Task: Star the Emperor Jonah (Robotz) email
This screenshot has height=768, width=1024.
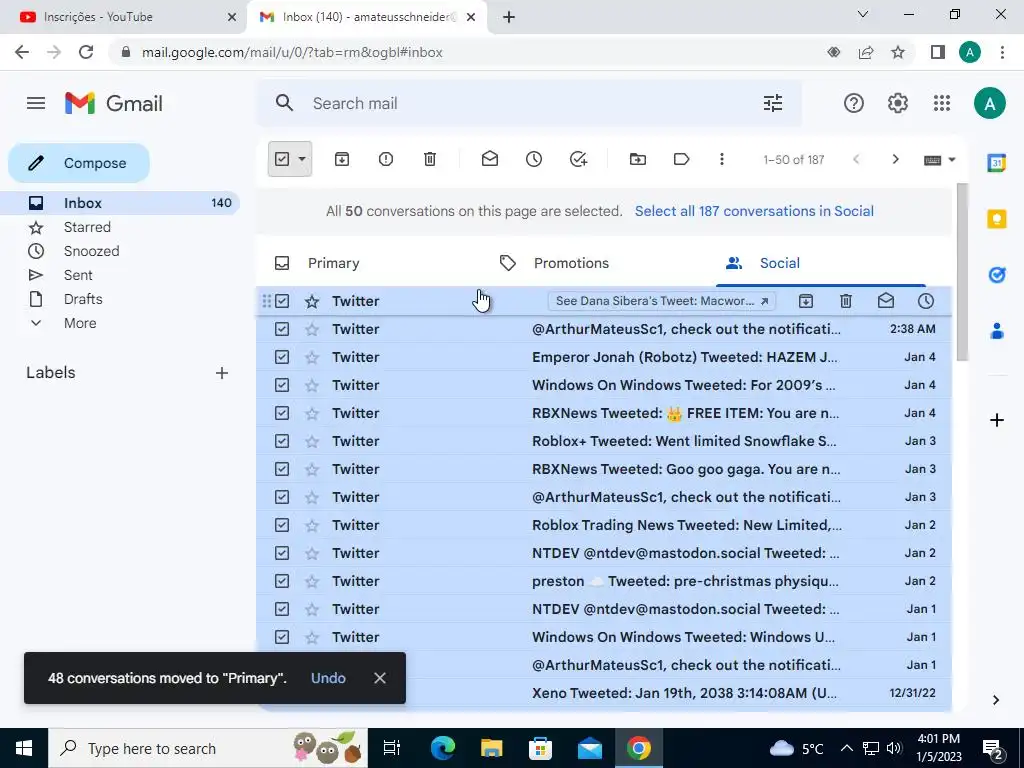Action: click(312, 357)
